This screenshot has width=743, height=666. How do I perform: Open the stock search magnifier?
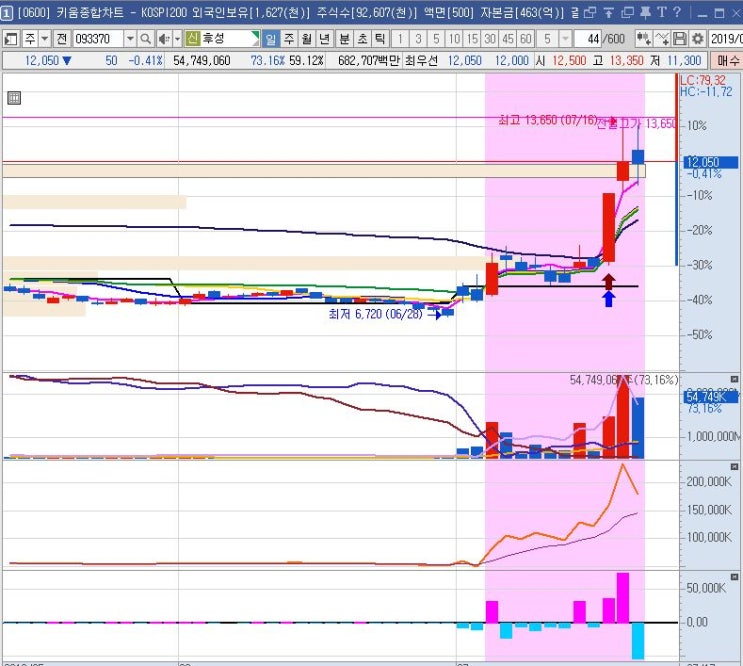(146, 39)
